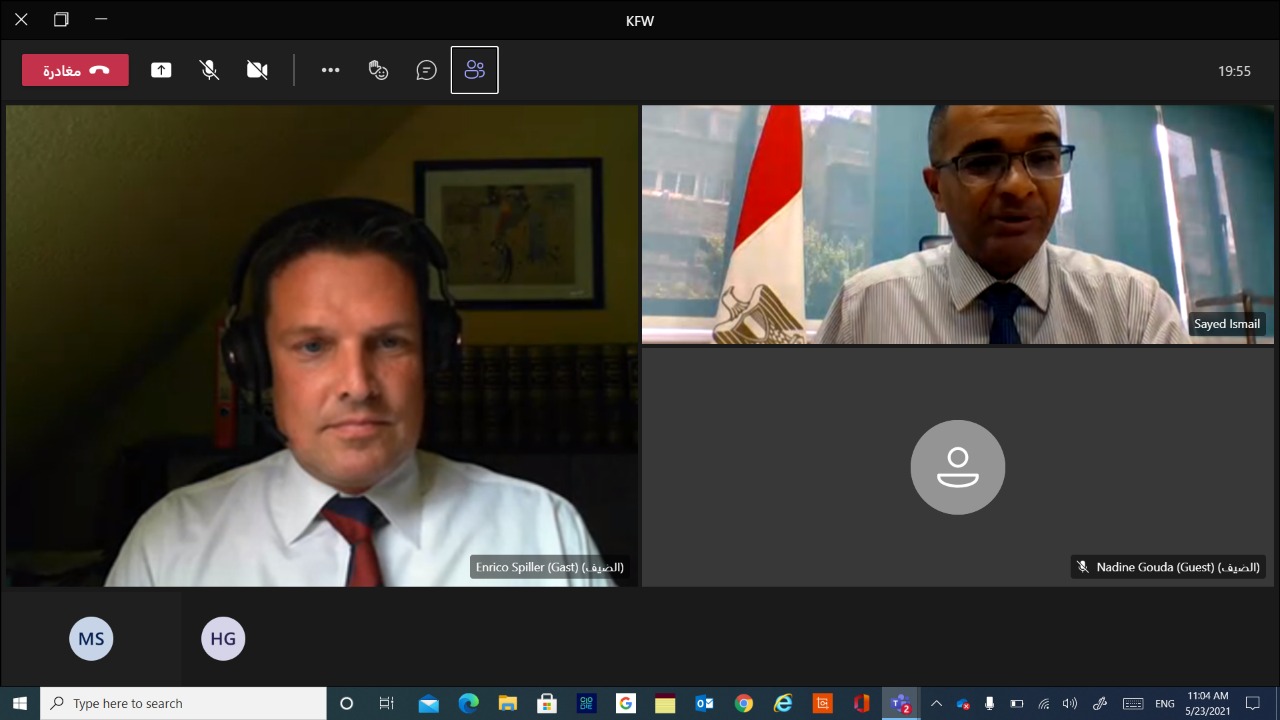Open Outlook from the taskbar
1280x720 pixels.
(x=704, y=704)
